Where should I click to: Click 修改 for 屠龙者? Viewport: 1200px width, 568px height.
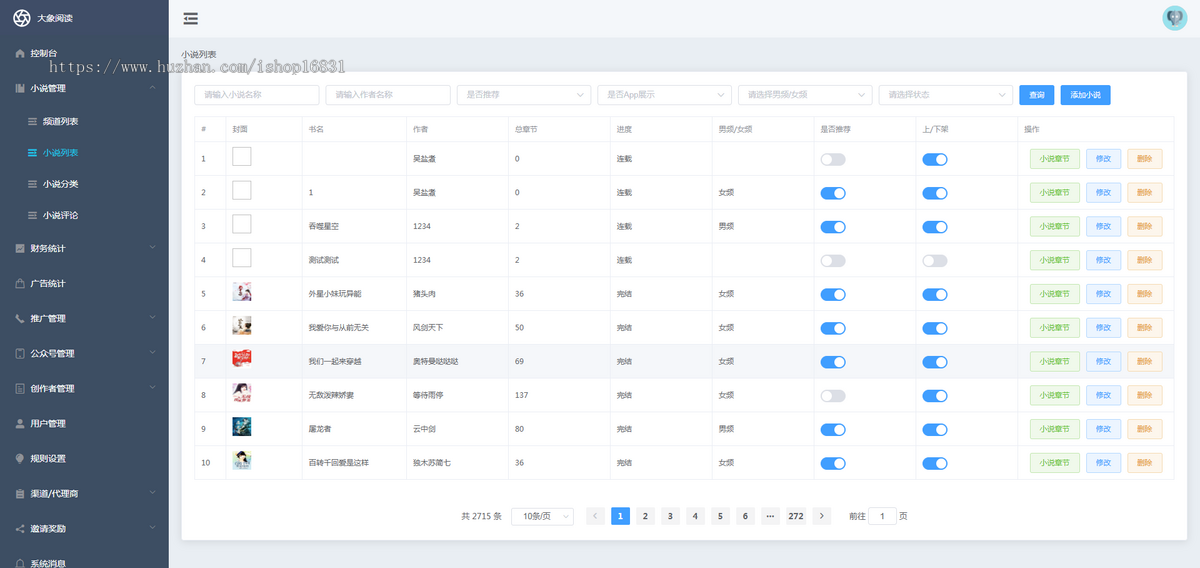[1103, 429]
